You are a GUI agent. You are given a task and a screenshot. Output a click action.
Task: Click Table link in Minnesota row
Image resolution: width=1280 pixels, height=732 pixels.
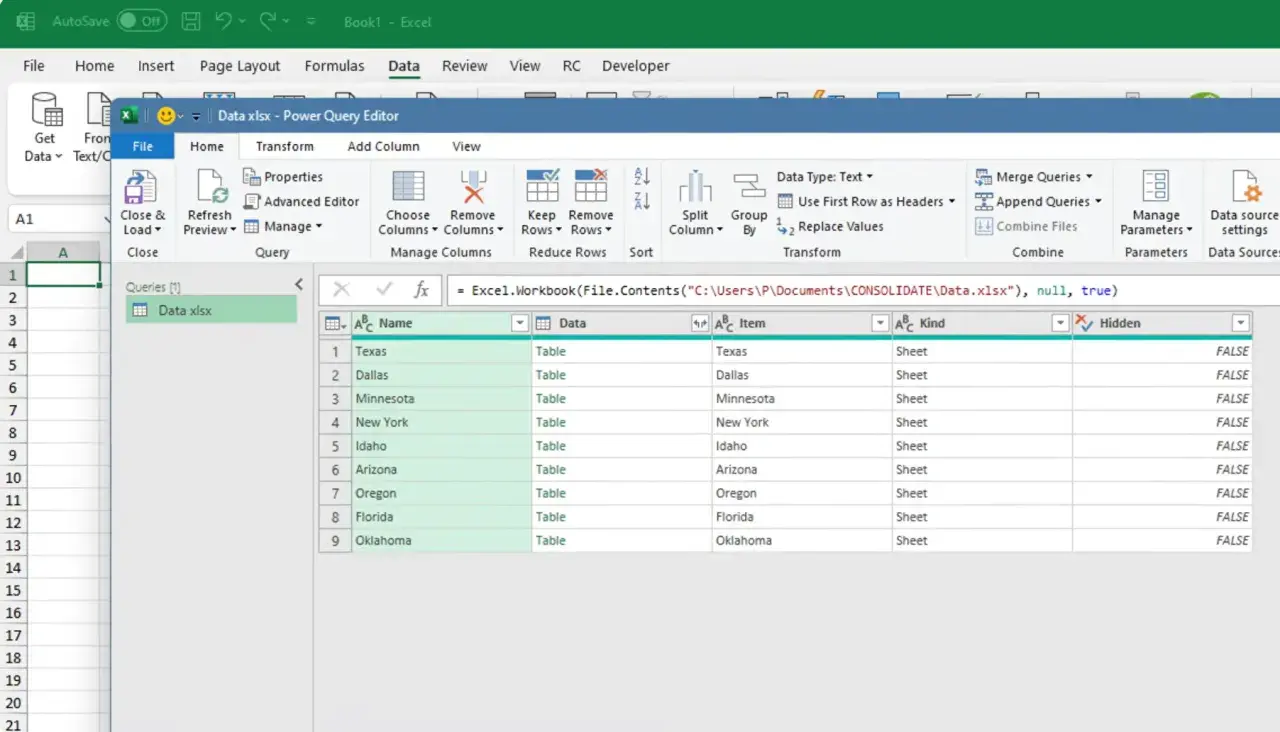[550, 399]
